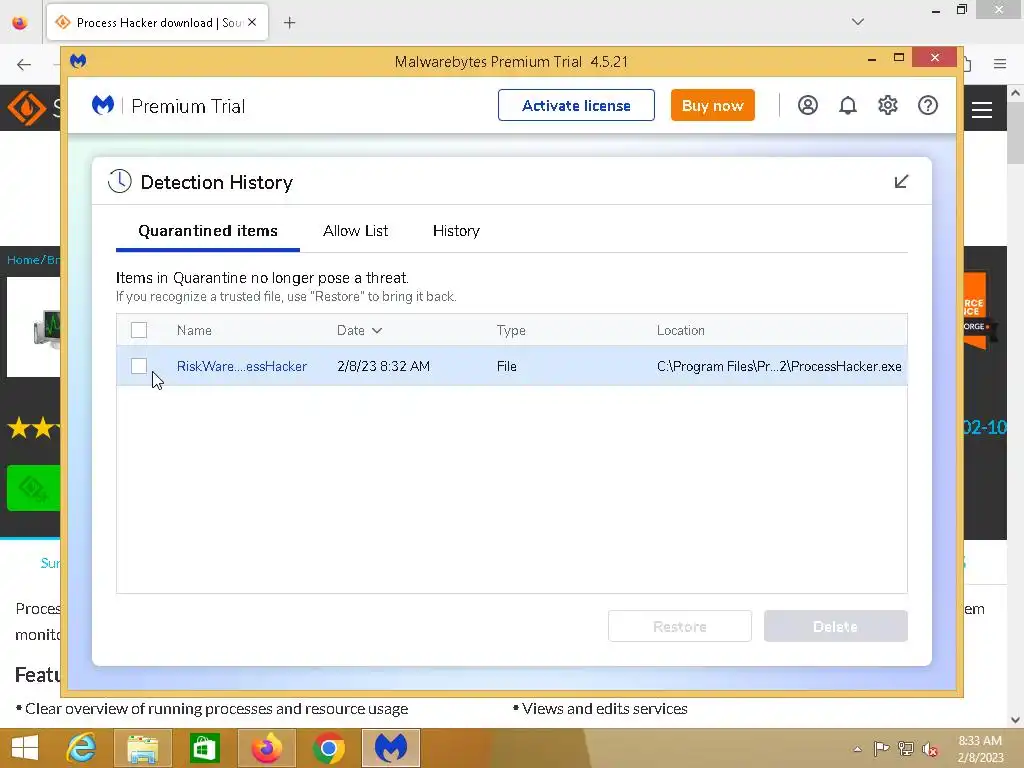Open Malwarebytes settings gear
The image size is (1024, 768).
888,105
